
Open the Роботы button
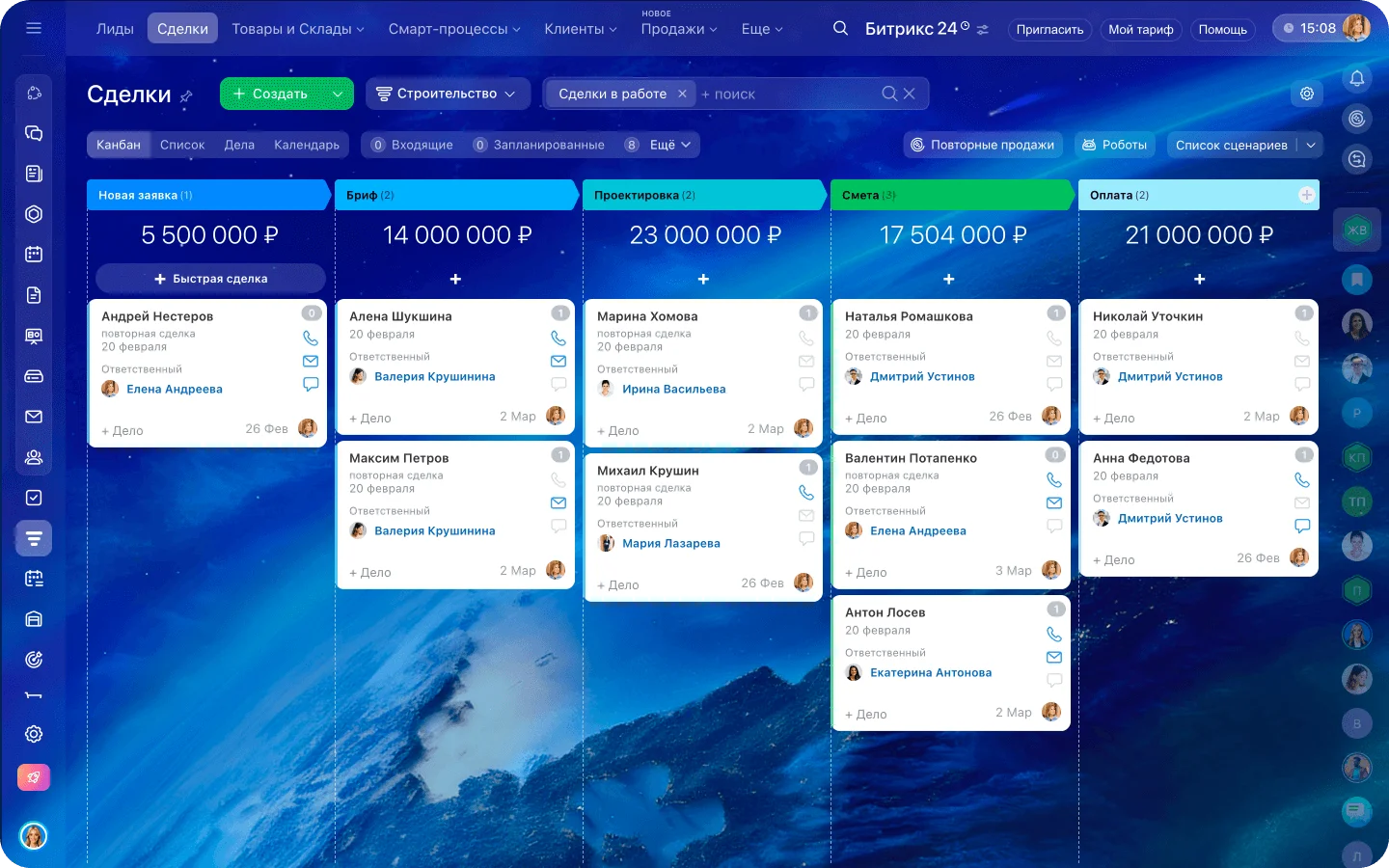(x=1114, y=145)
